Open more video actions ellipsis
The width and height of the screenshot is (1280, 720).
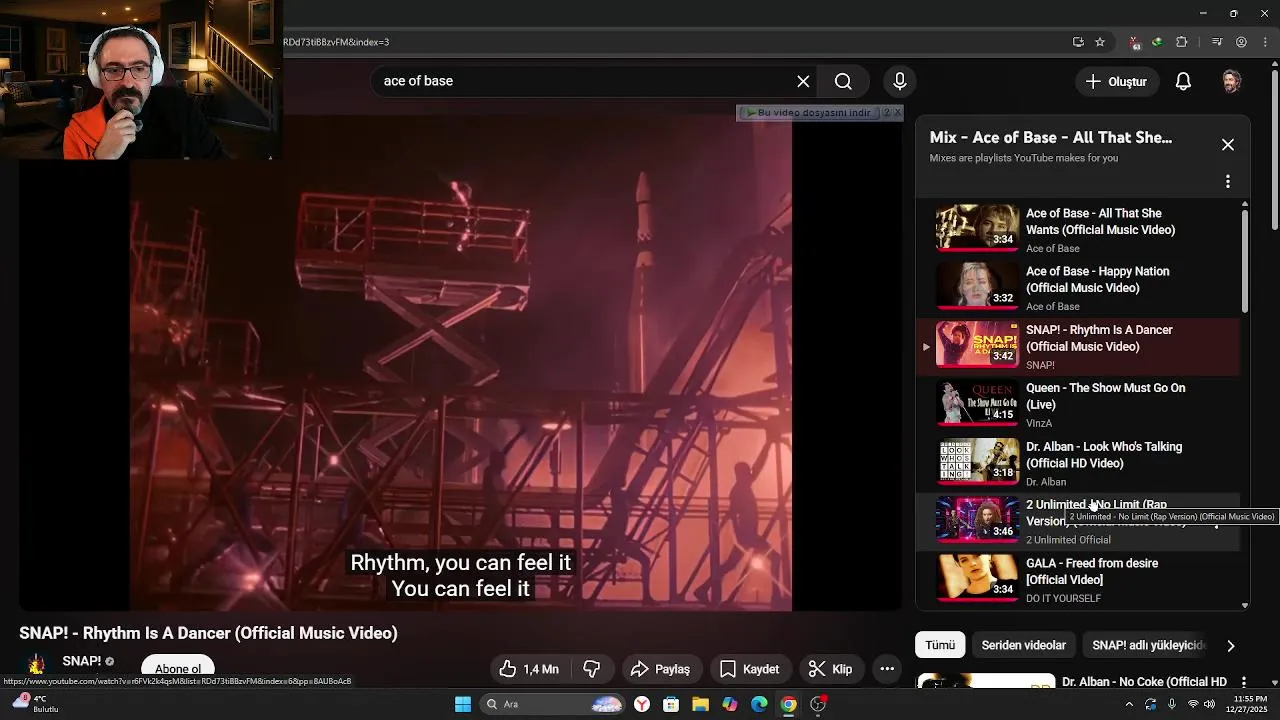pyautogui.click(x=887, y=669)
